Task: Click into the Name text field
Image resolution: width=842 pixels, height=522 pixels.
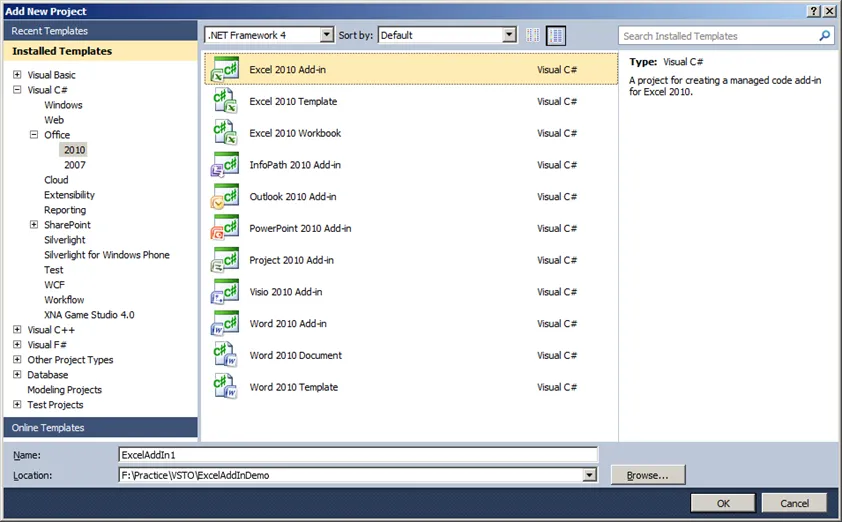Action: coord(357,454)
